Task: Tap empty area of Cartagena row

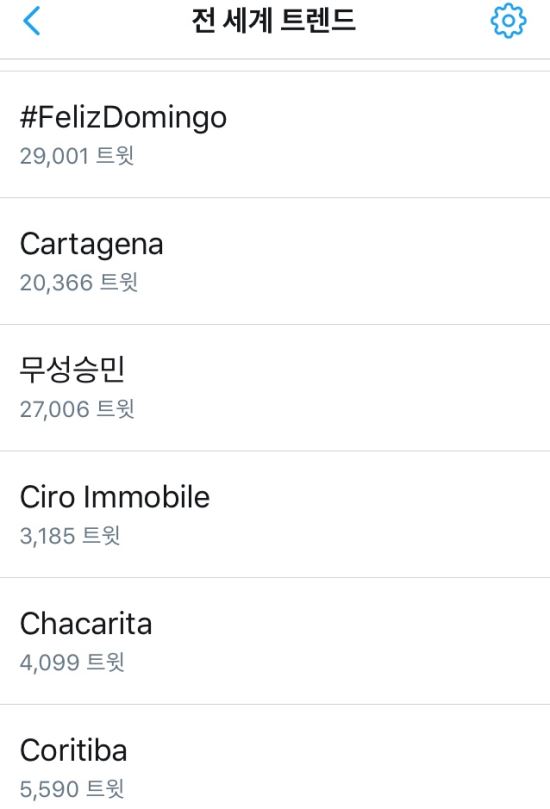Action: tap(361, 261)
